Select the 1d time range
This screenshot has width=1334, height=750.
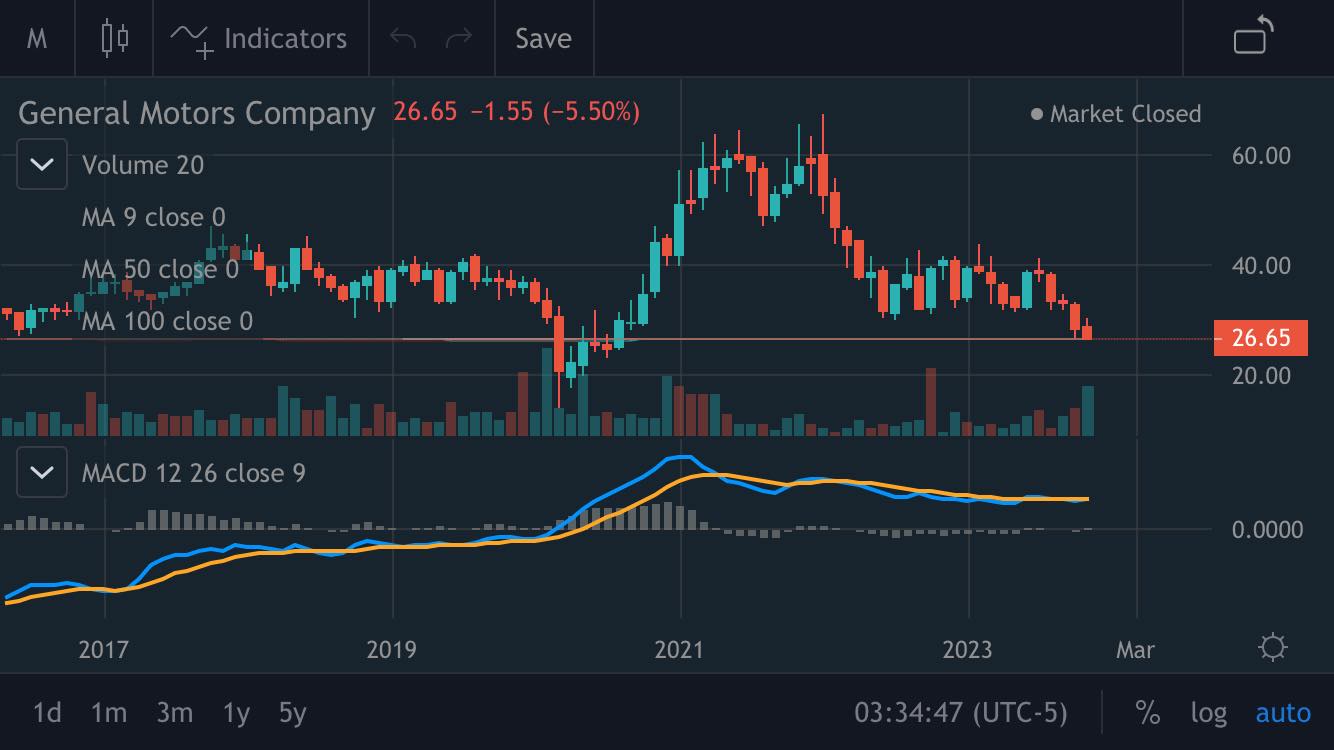(x=47, y=713)
